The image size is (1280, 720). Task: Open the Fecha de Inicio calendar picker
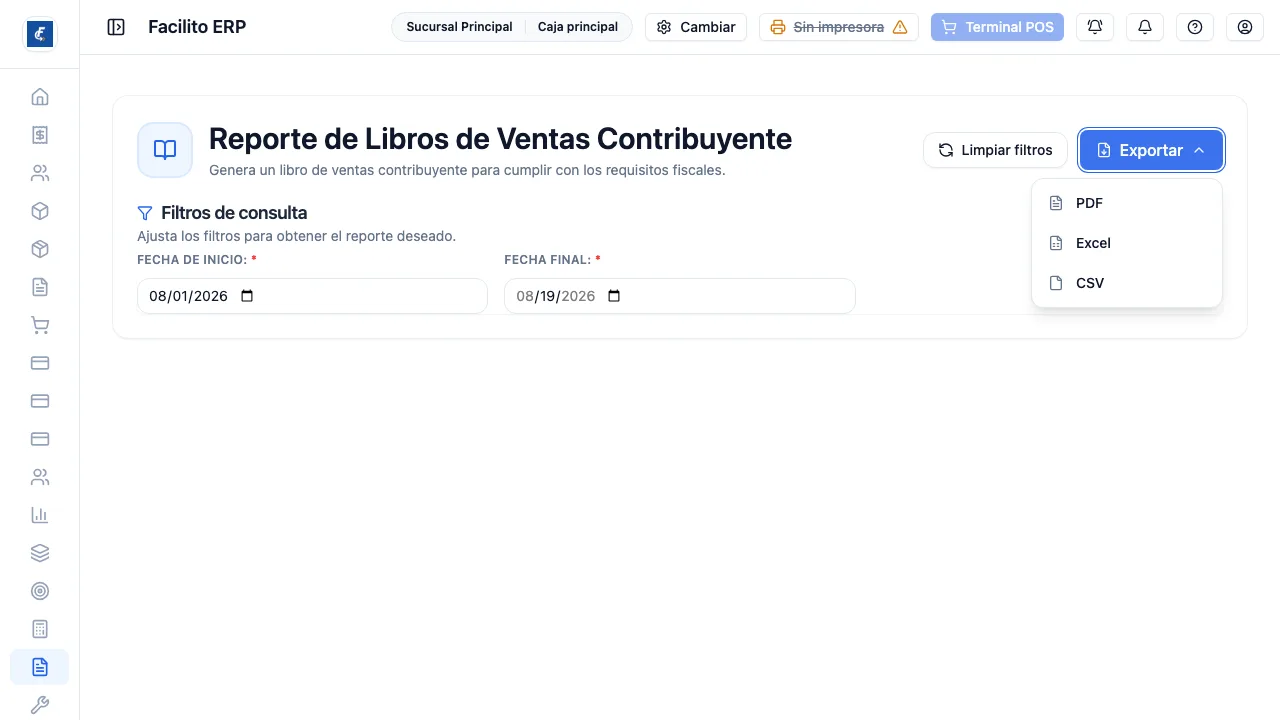[x=248, y=296]
